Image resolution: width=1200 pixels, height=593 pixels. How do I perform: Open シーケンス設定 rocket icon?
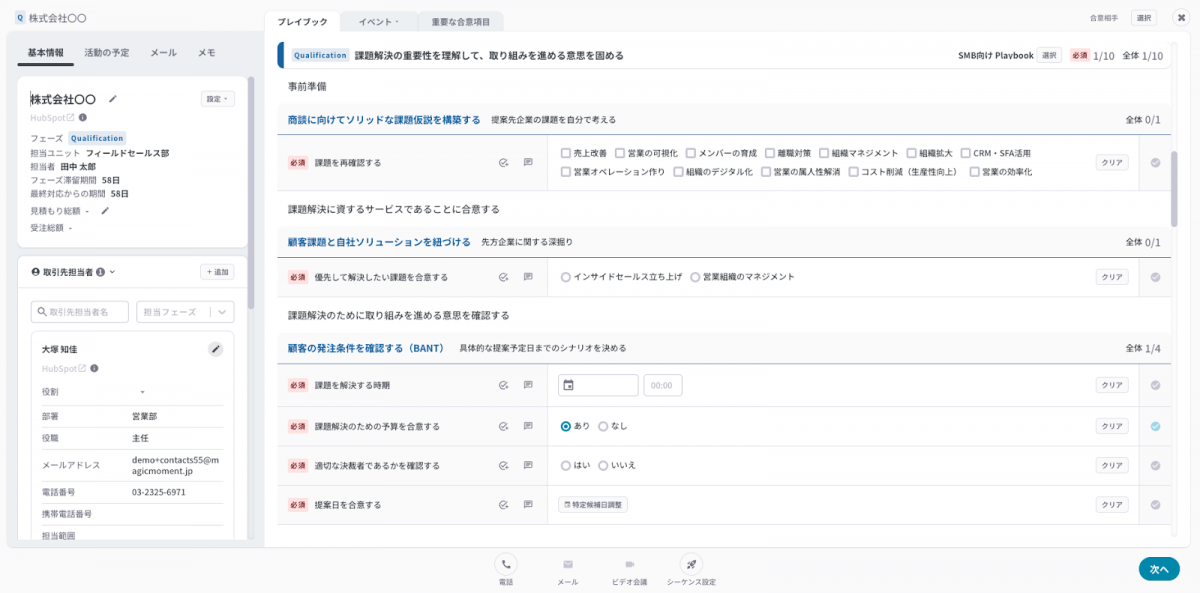click(691, 564)
